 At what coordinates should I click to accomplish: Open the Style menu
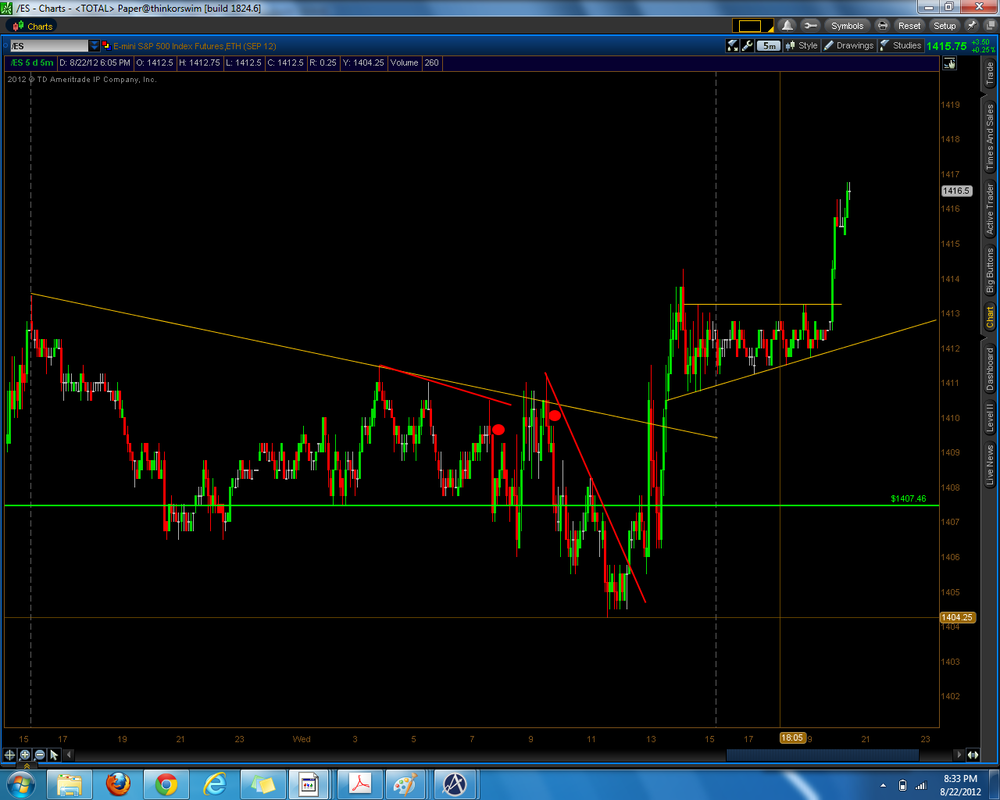coord(802,46)
